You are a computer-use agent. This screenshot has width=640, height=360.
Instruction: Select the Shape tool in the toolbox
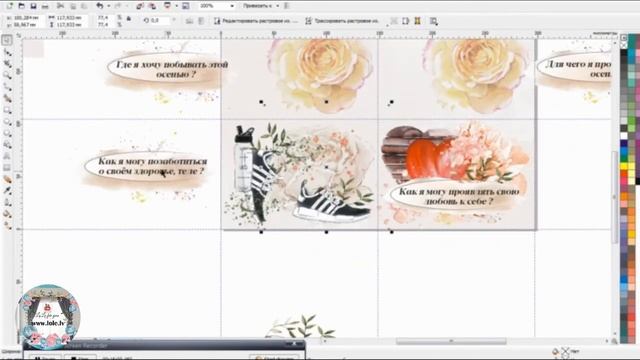(7, 52)
